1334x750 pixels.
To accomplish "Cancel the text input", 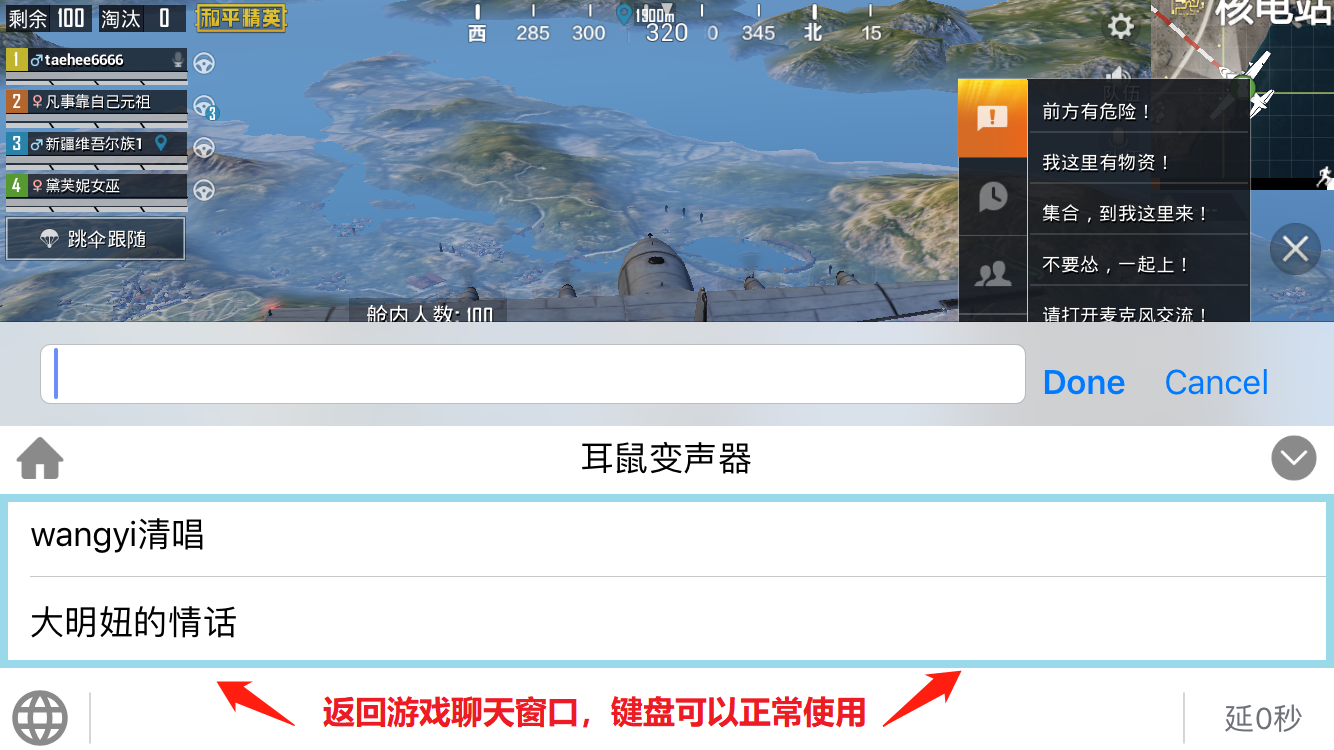I will point(1216,382).
